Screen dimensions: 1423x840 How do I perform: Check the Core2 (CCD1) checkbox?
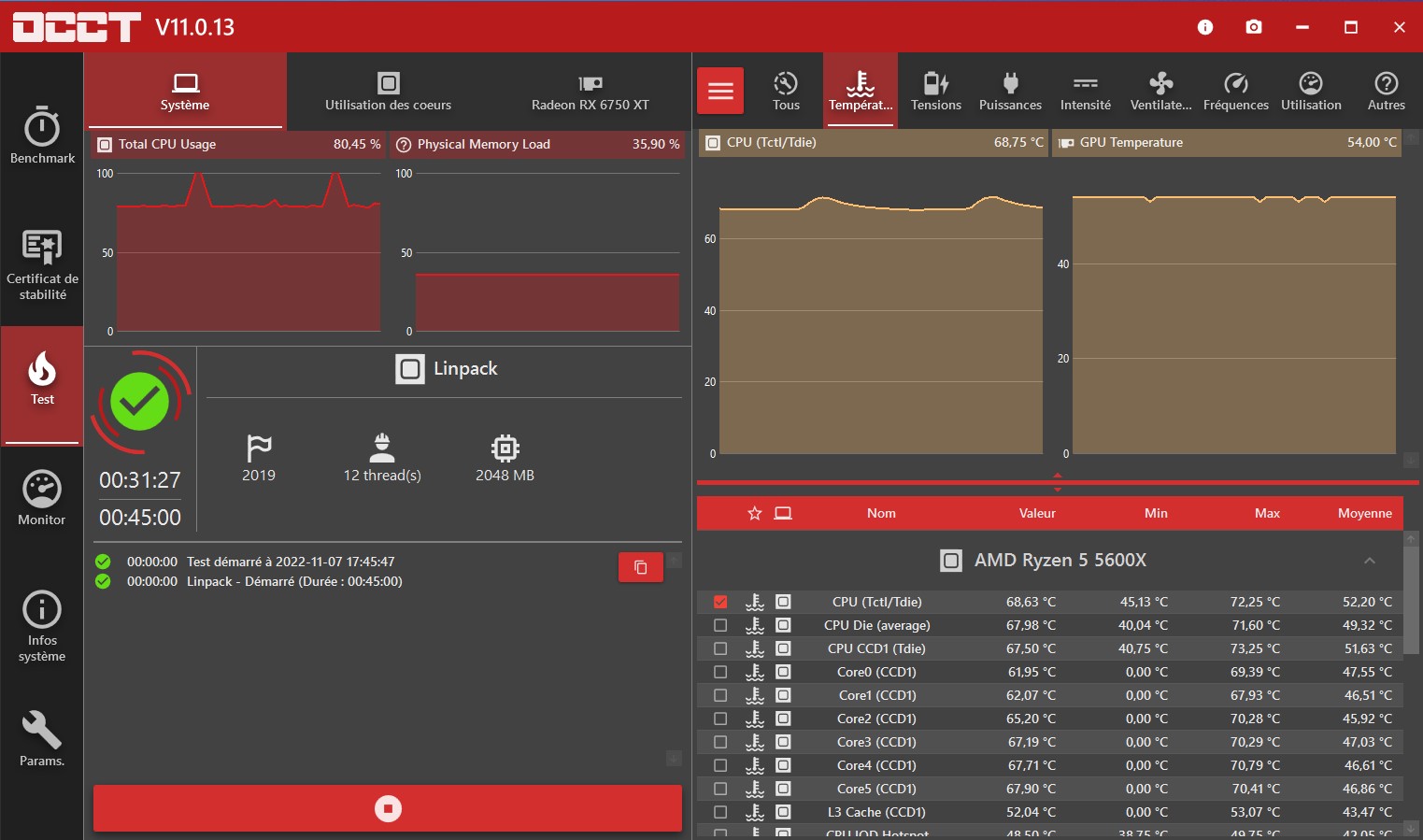click(720, 719)
